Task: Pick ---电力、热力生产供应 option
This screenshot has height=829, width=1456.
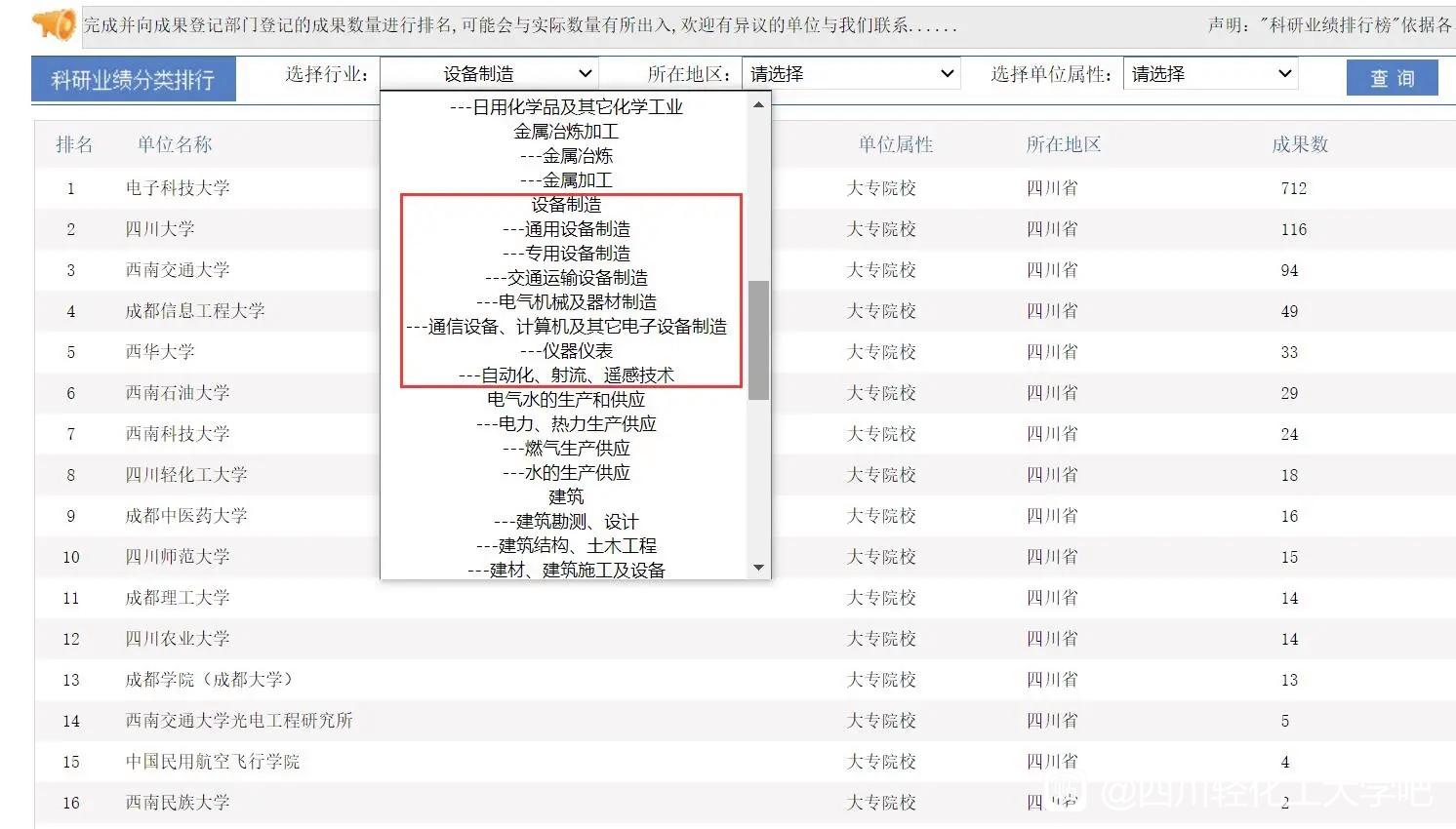Action: point(566,424)
